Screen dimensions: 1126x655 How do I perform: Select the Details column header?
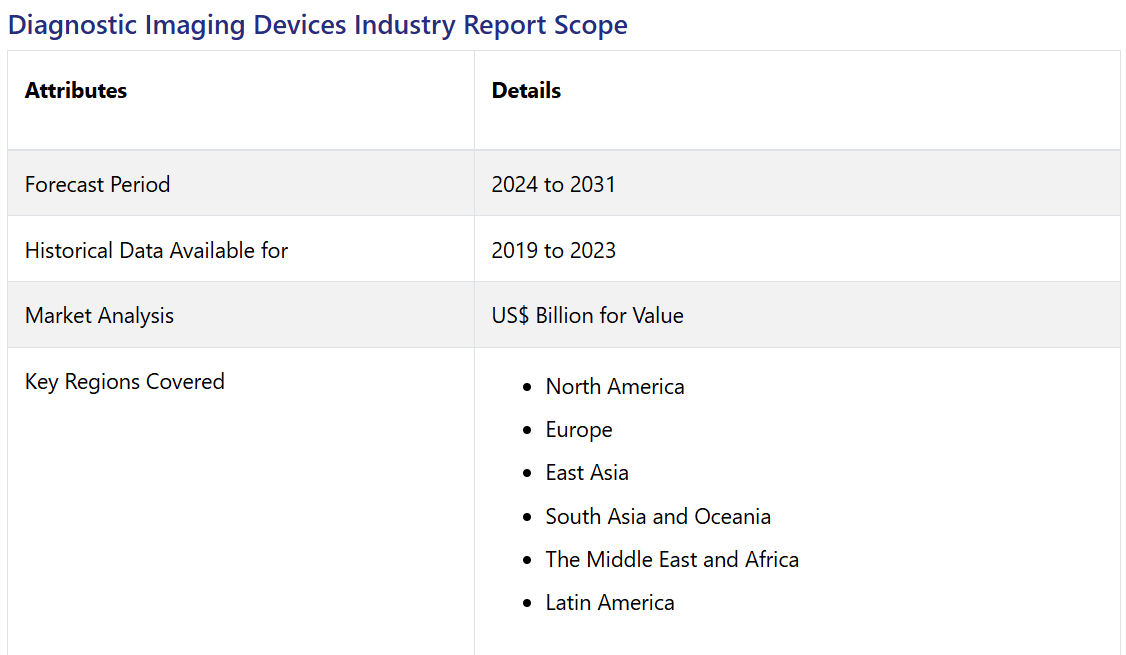(526, 91)
